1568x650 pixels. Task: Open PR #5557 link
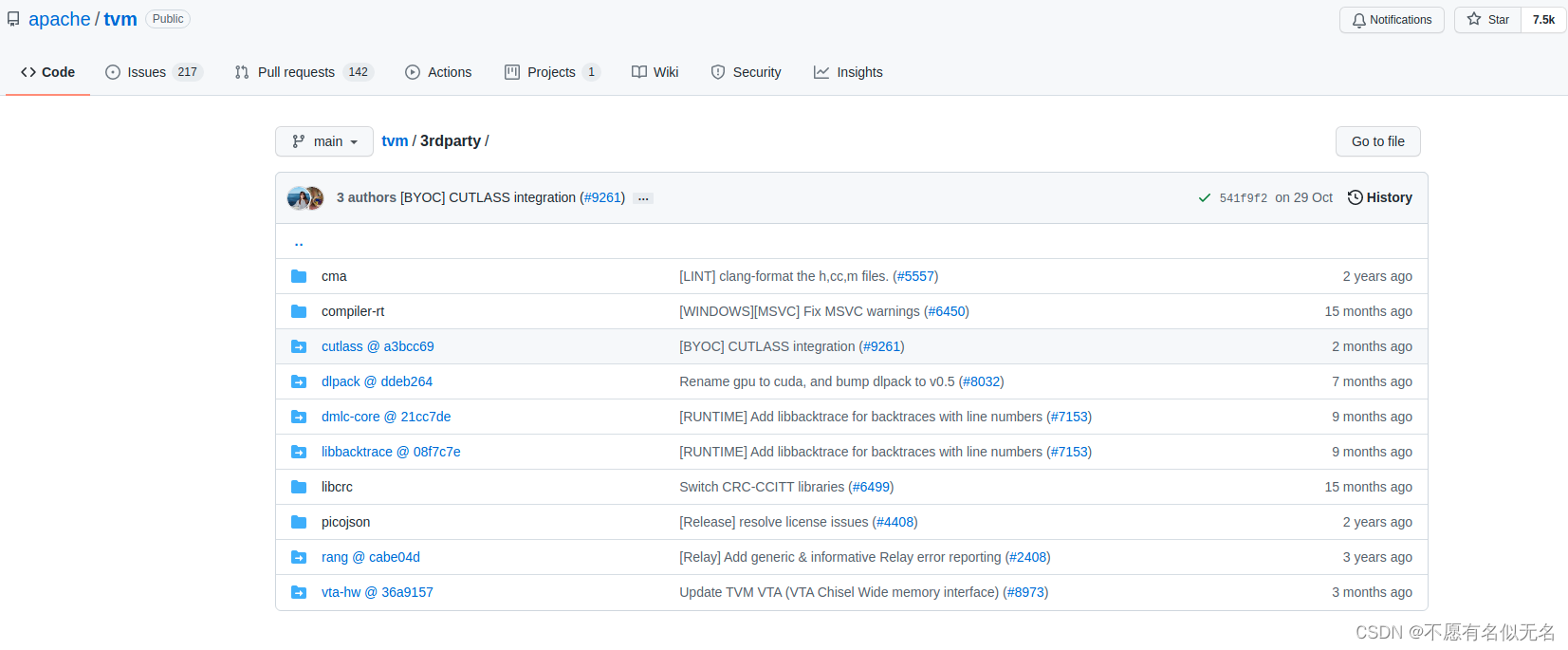[915, 276]
